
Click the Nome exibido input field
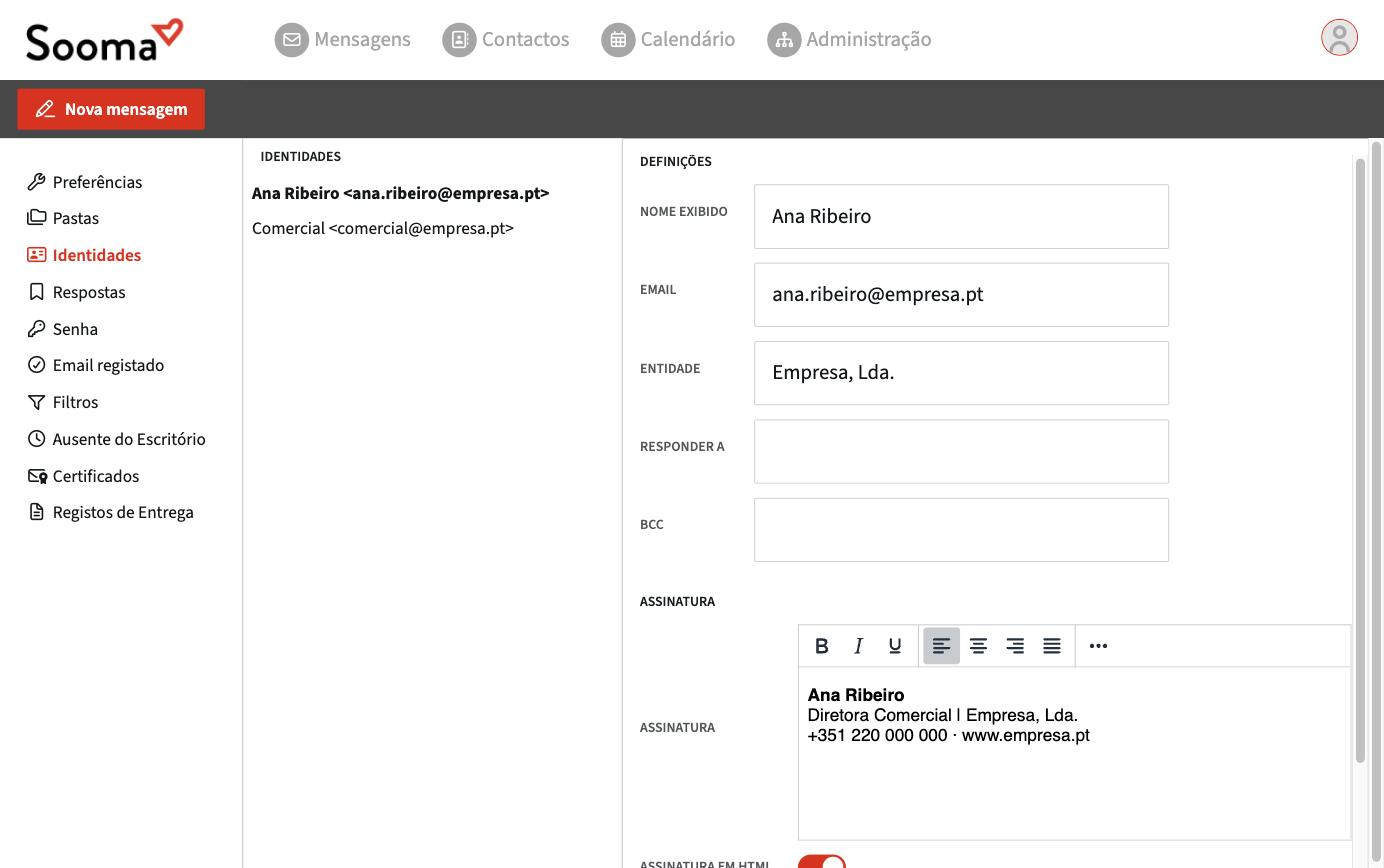[x=961, y=216]
